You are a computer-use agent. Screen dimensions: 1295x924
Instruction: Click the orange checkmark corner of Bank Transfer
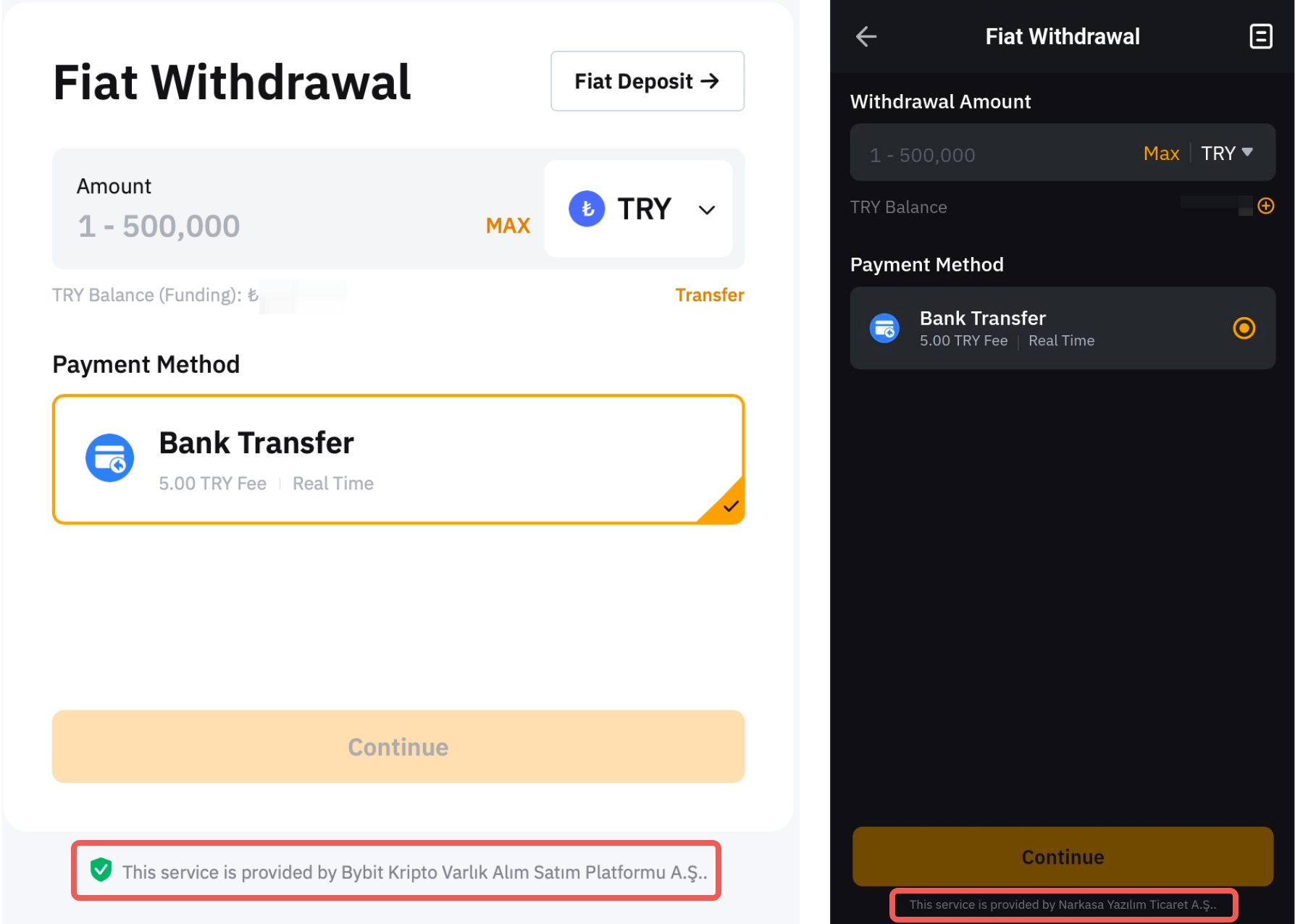click(x=725, y=503)
